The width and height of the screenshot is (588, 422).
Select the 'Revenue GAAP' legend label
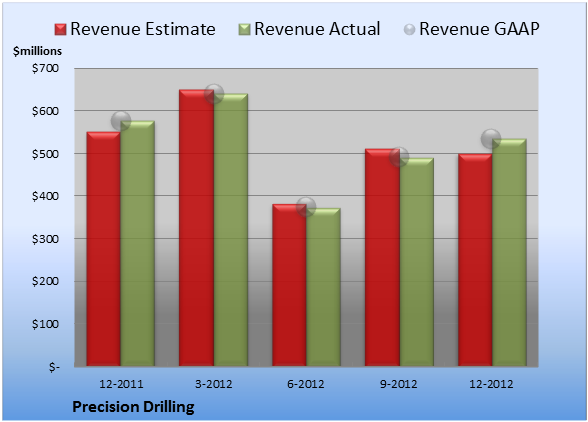pos(479,29)
